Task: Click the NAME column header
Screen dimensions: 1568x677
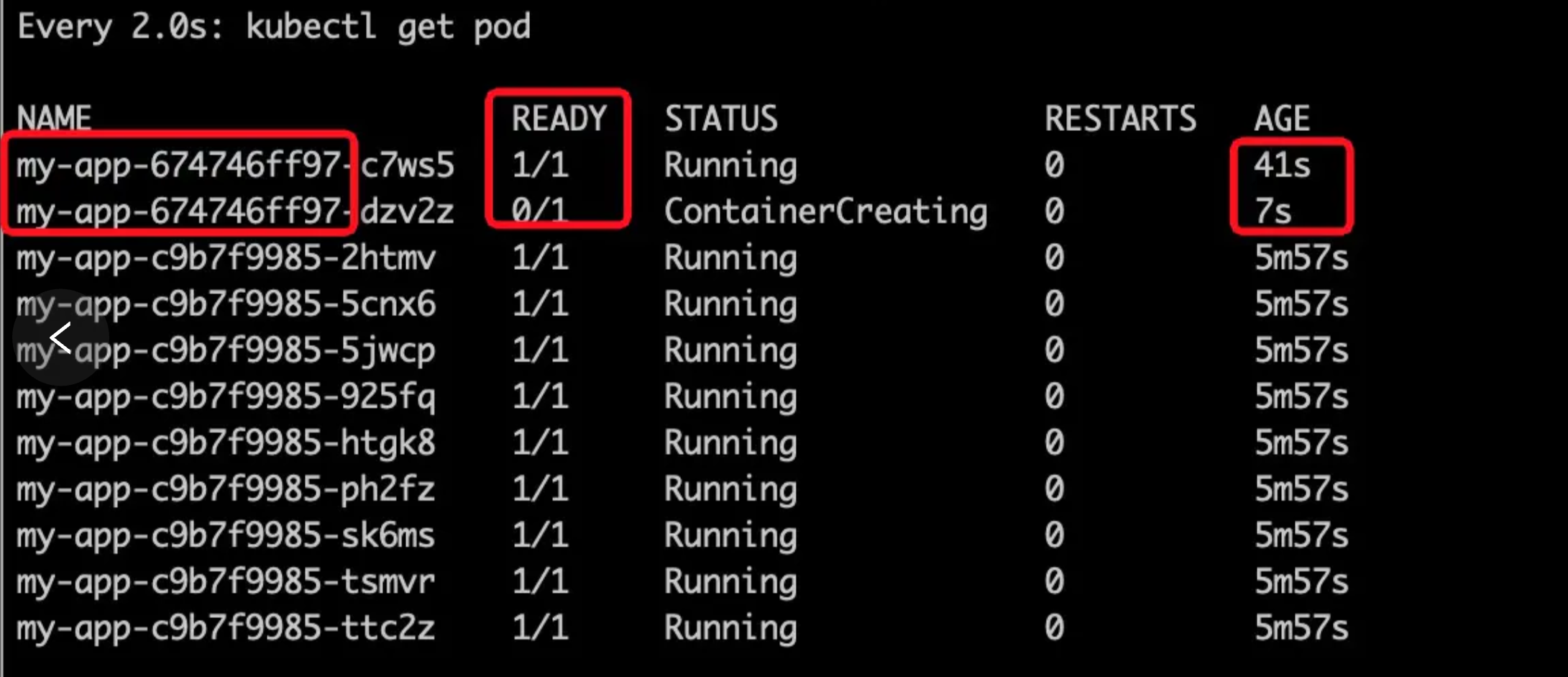Action: click(54, 118)
